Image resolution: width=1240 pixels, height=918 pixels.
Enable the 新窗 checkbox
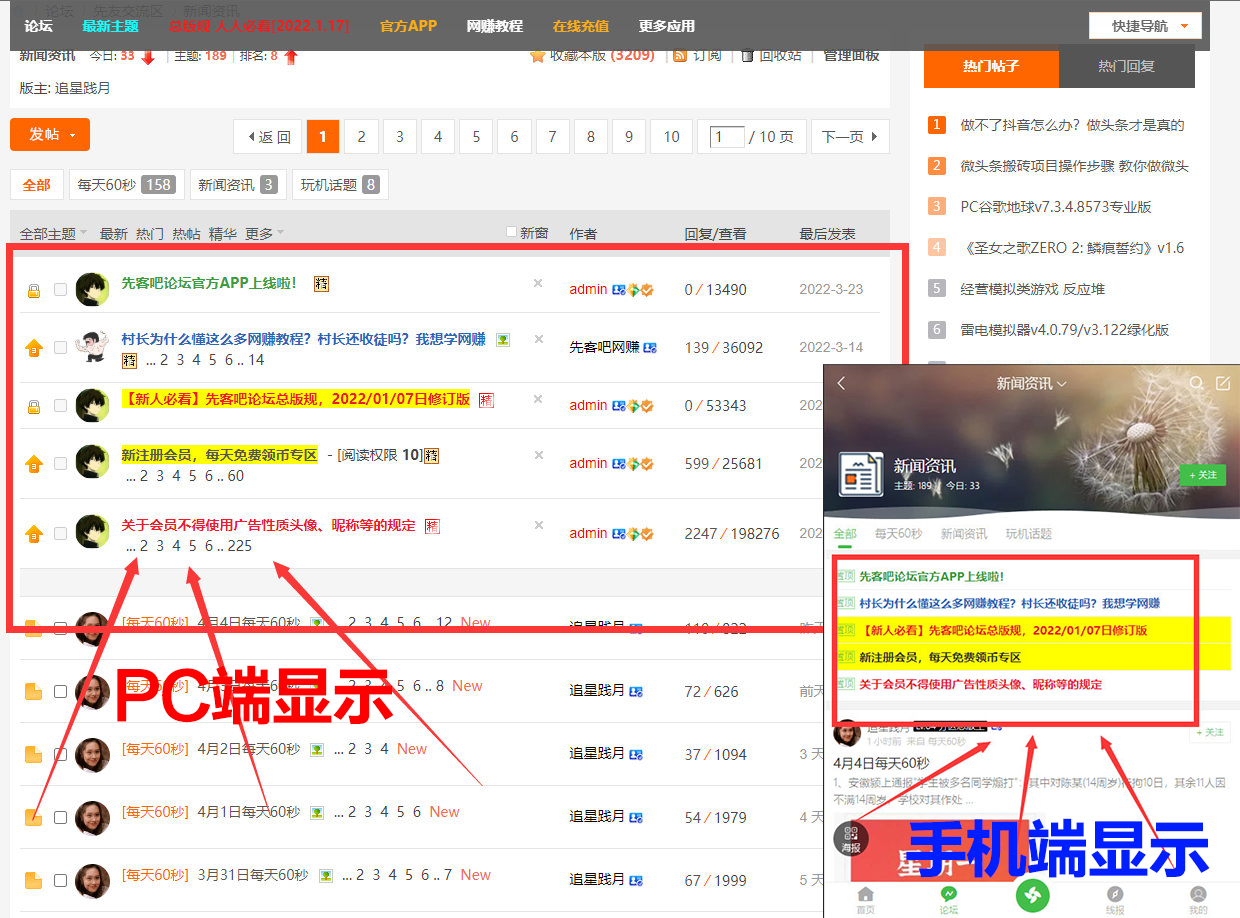[x=512, y=232]
